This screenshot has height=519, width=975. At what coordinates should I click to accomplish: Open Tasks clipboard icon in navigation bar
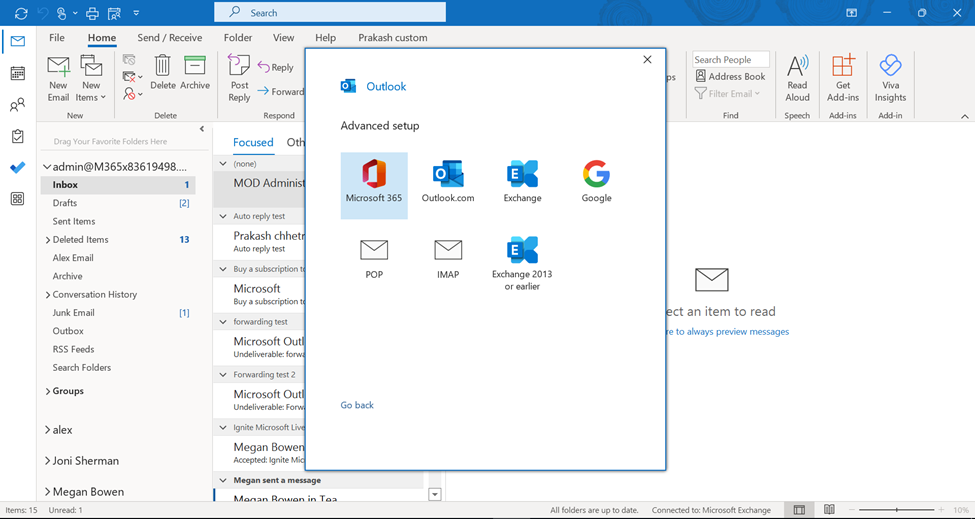pyautogui.click(x=18, y=136)
